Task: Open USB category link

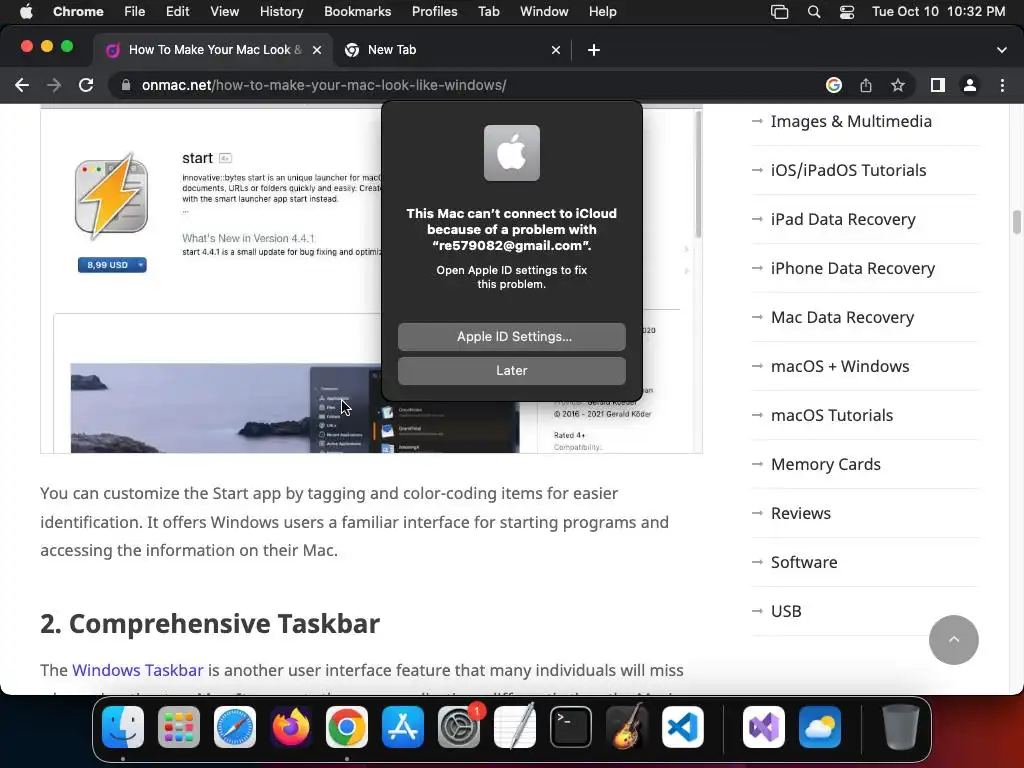Action: (786, 611)
